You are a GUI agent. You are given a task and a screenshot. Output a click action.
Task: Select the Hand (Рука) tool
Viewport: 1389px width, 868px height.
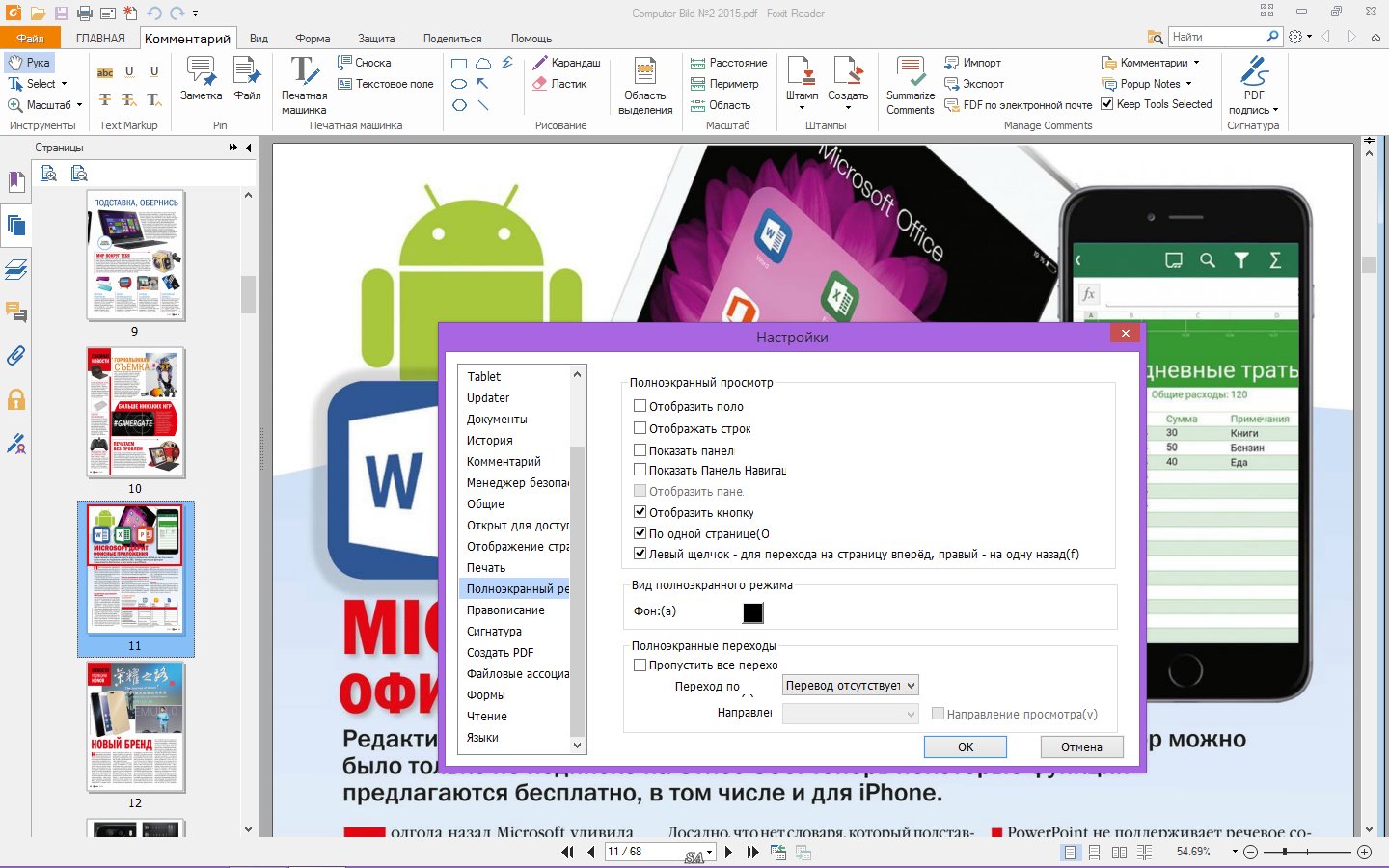pyautogui.click(x=29, y=63)
